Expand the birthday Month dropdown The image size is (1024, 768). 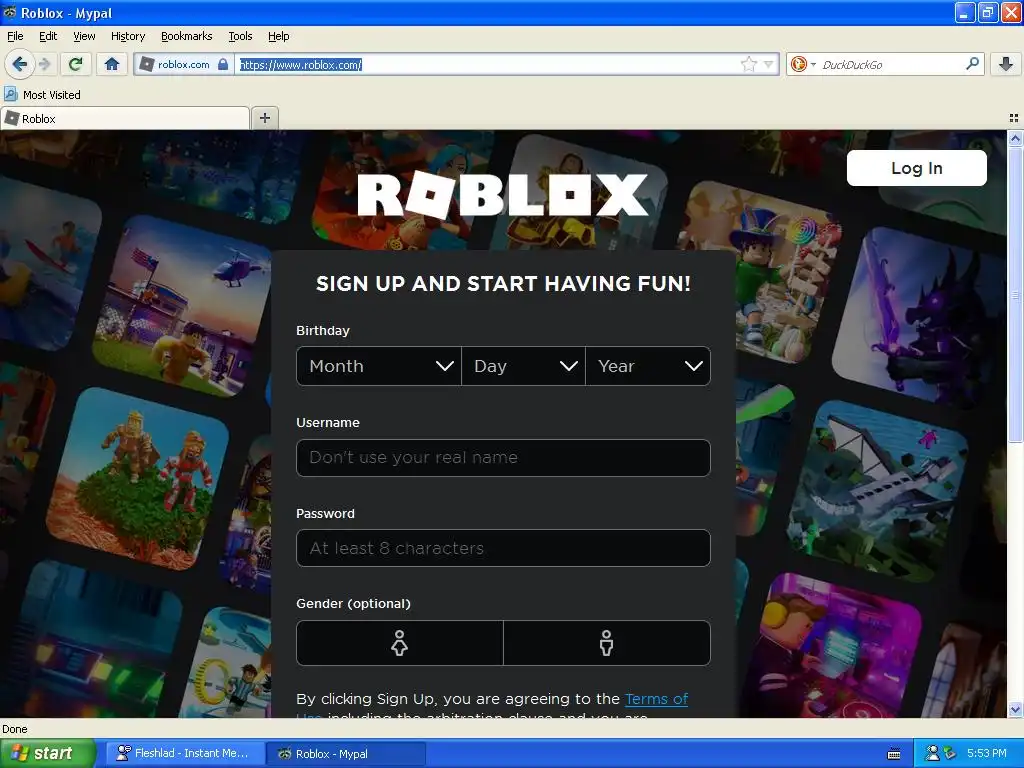[379, 366]
